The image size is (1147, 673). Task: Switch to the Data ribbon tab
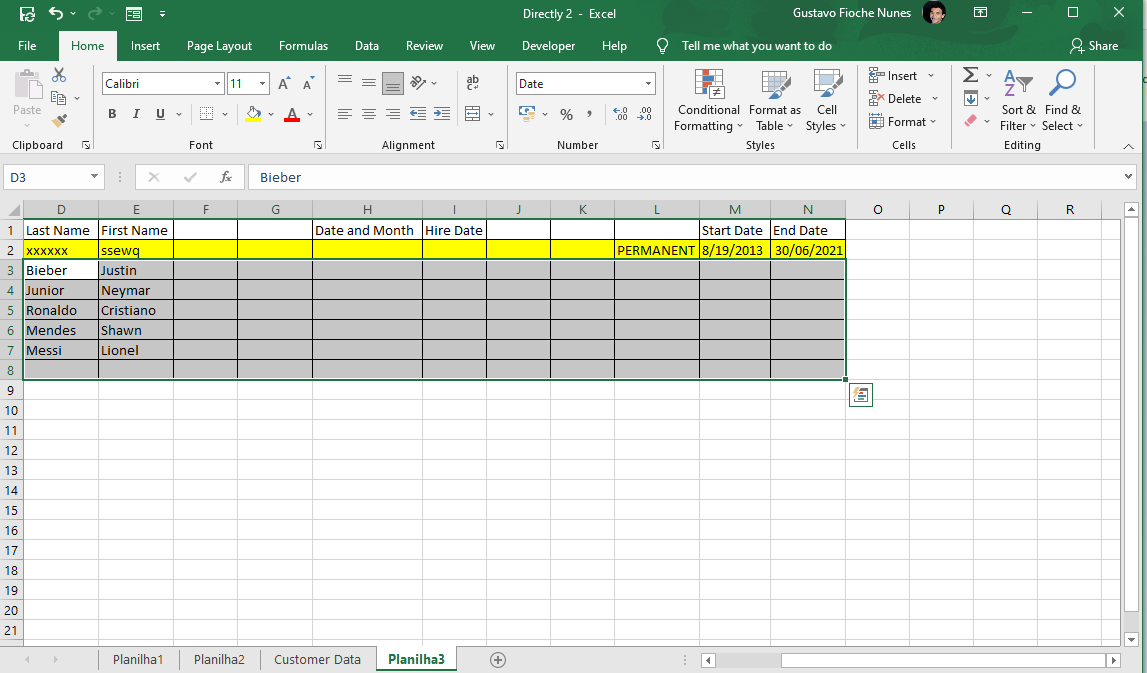click(366, 45)
